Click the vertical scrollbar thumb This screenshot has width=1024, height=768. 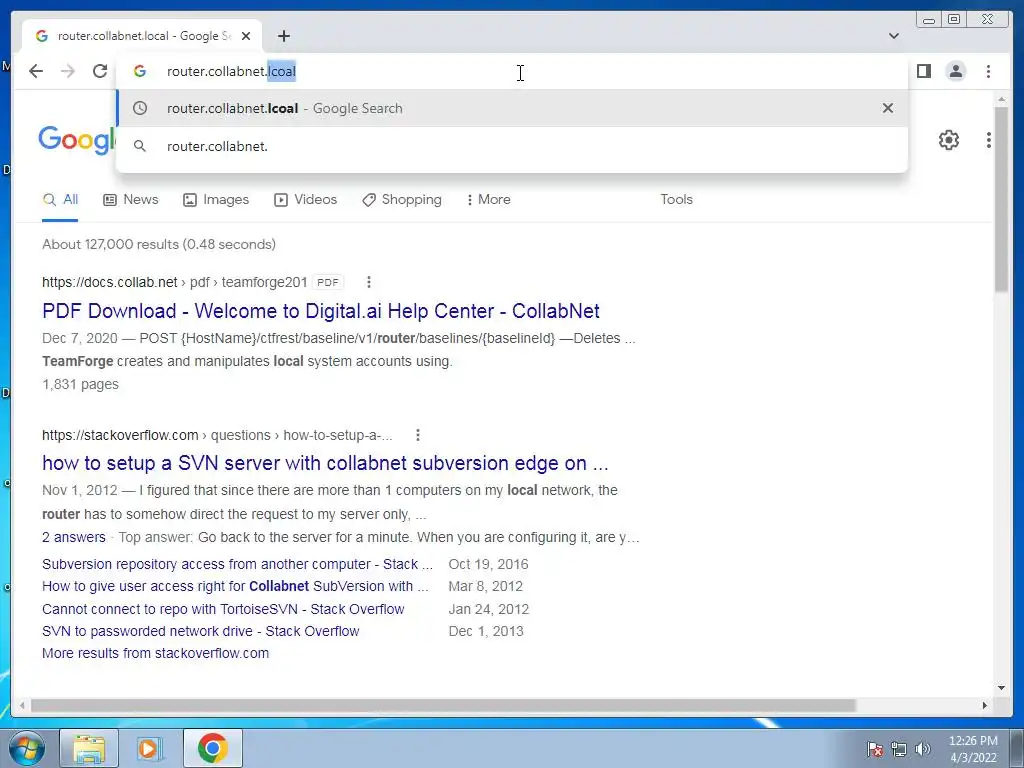pyautogui.click(x=1001, y=199)
